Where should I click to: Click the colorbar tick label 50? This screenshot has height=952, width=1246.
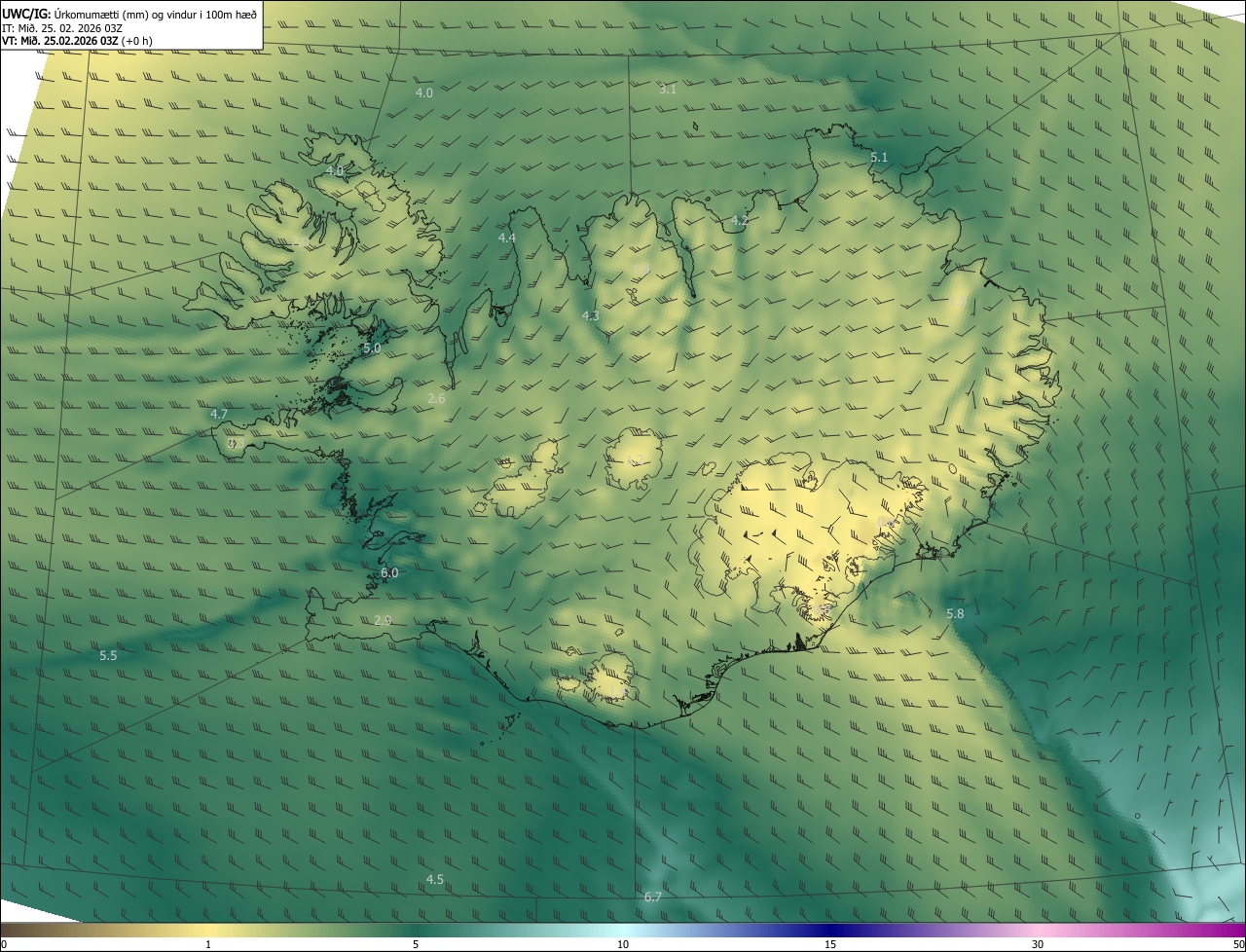[x=1237, y=944]
